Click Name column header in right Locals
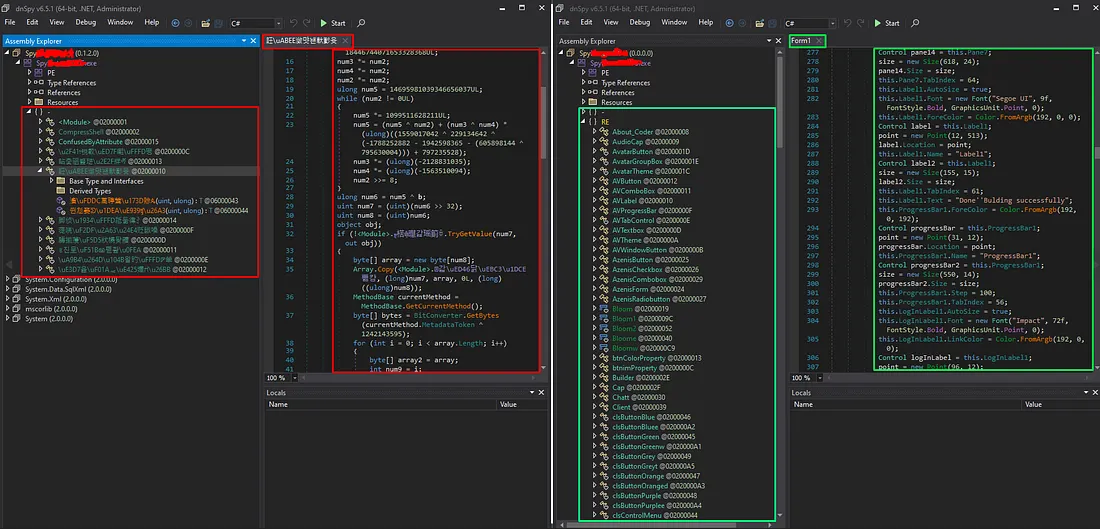 click(907, 404)
